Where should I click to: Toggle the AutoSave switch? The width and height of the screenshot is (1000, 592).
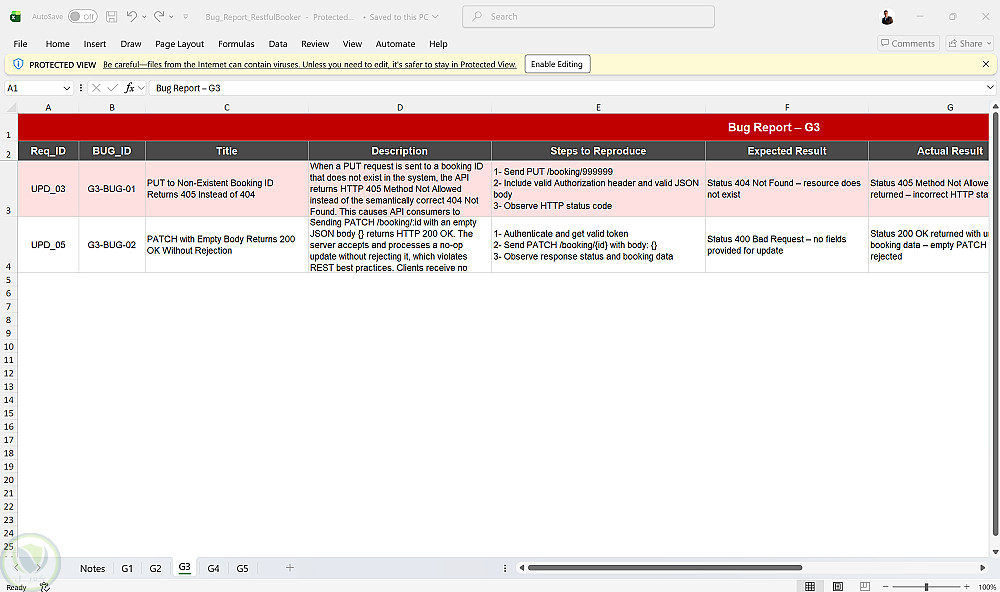[x=83, y=17]
